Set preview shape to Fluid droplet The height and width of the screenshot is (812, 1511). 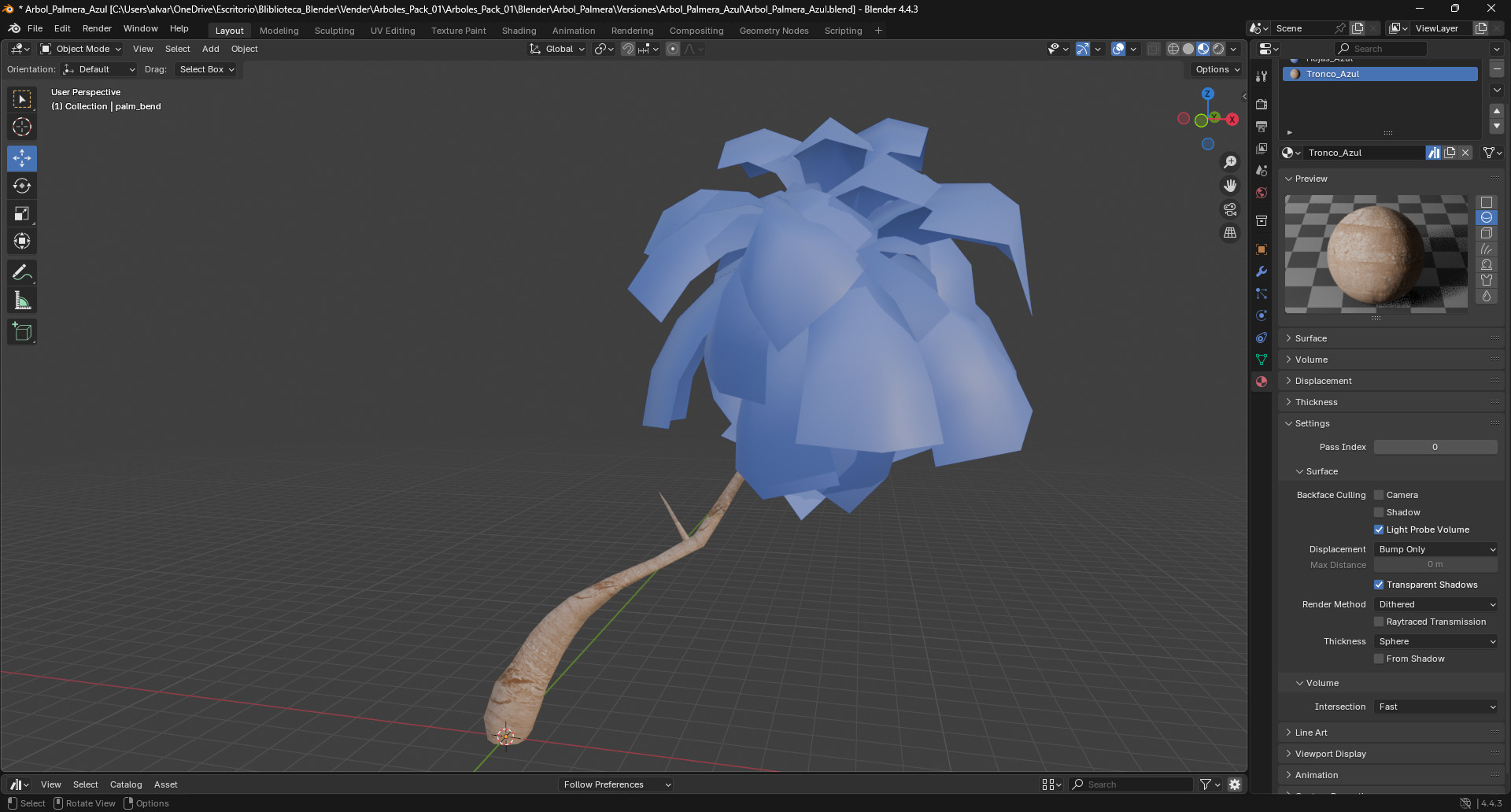(1487, 297)
